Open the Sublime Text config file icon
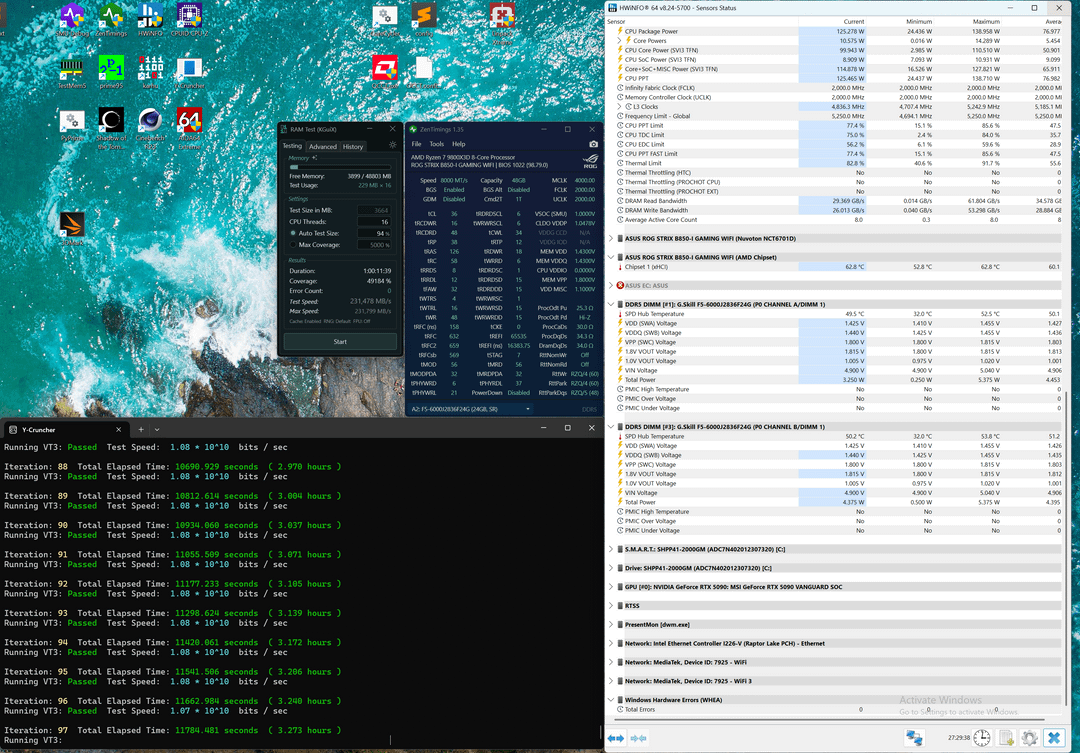 (424, 20)
